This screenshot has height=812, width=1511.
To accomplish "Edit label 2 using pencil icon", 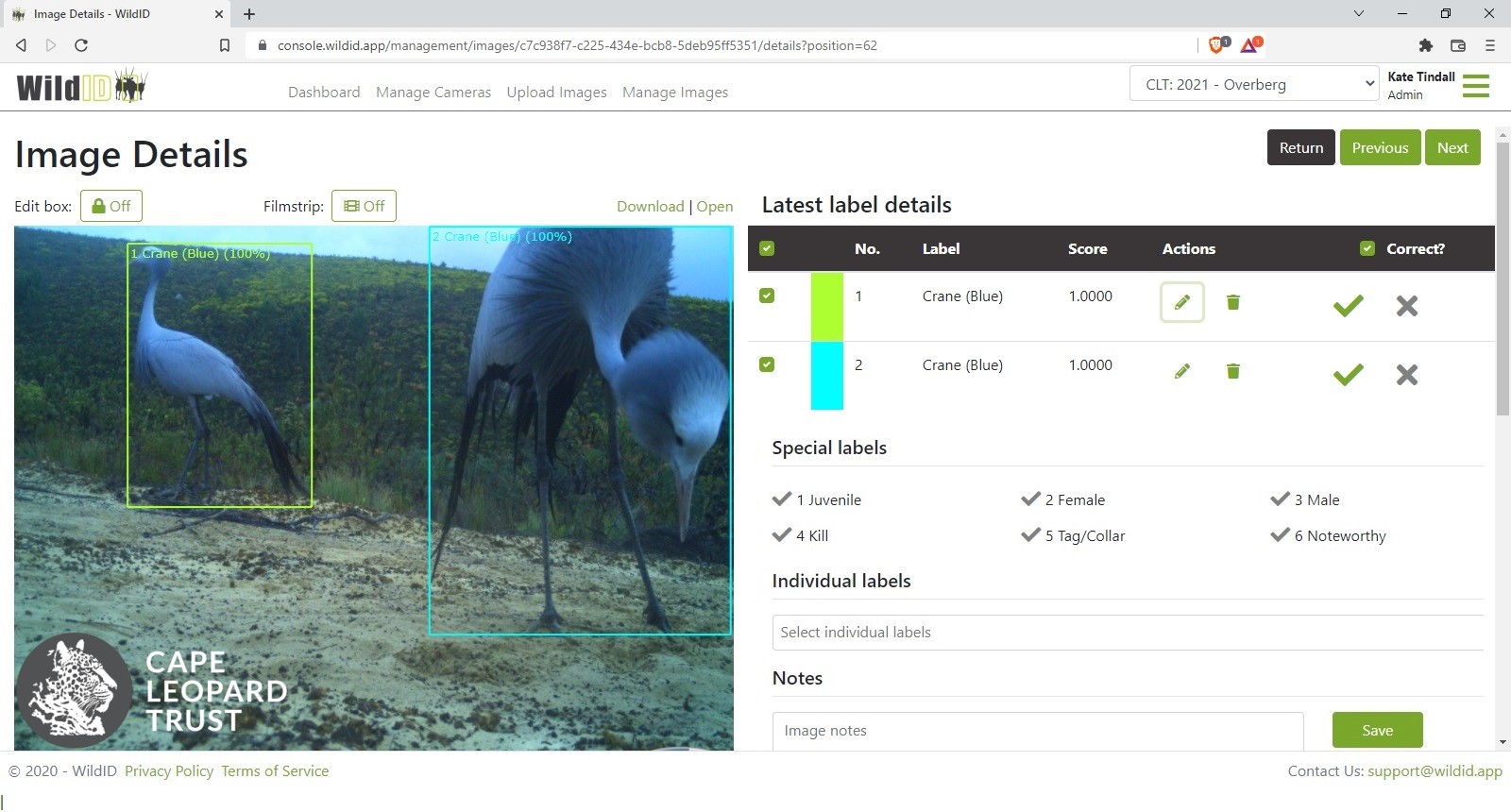I will 1181,371.
